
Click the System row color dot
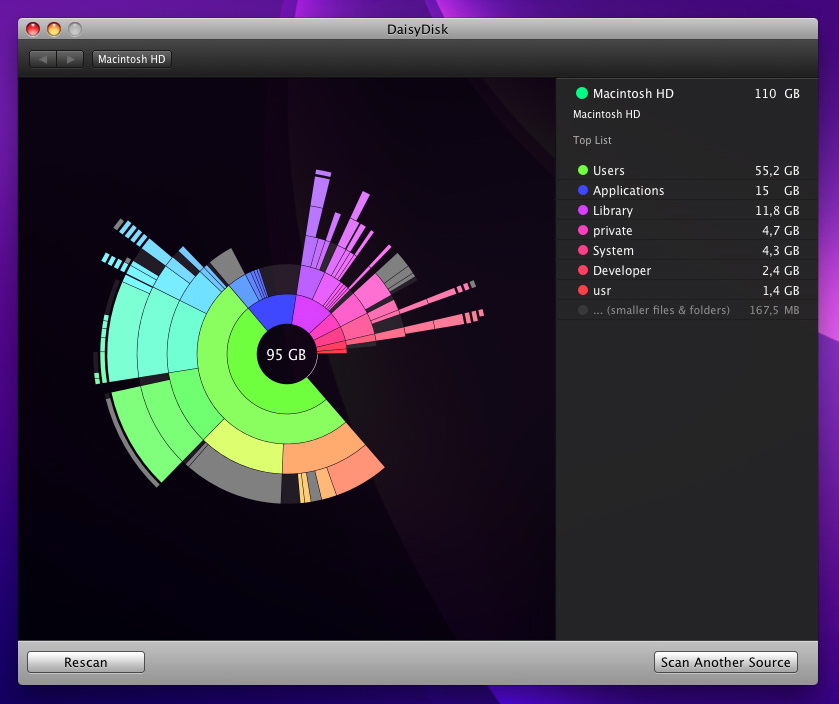click(583, 250)
